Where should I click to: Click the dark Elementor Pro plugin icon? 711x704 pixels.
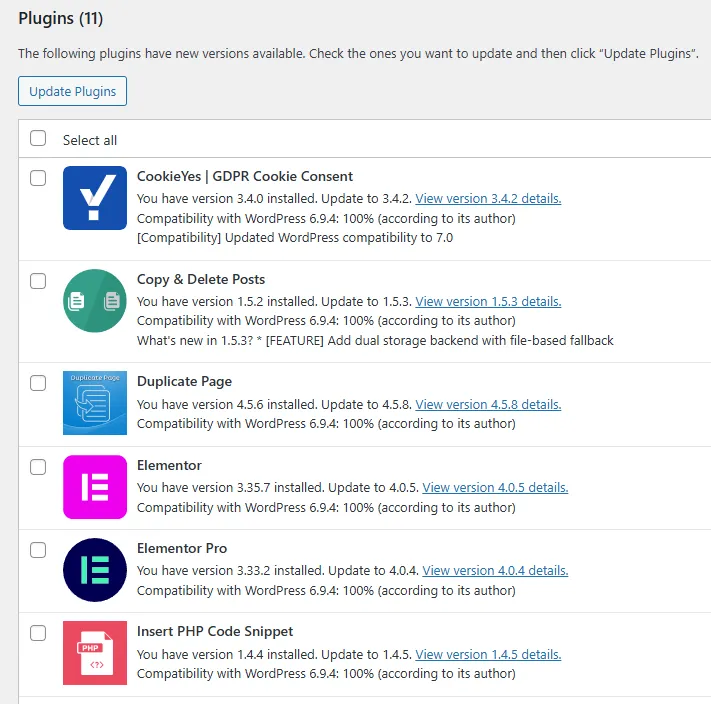pyautogui.click(x=95, y=570)
